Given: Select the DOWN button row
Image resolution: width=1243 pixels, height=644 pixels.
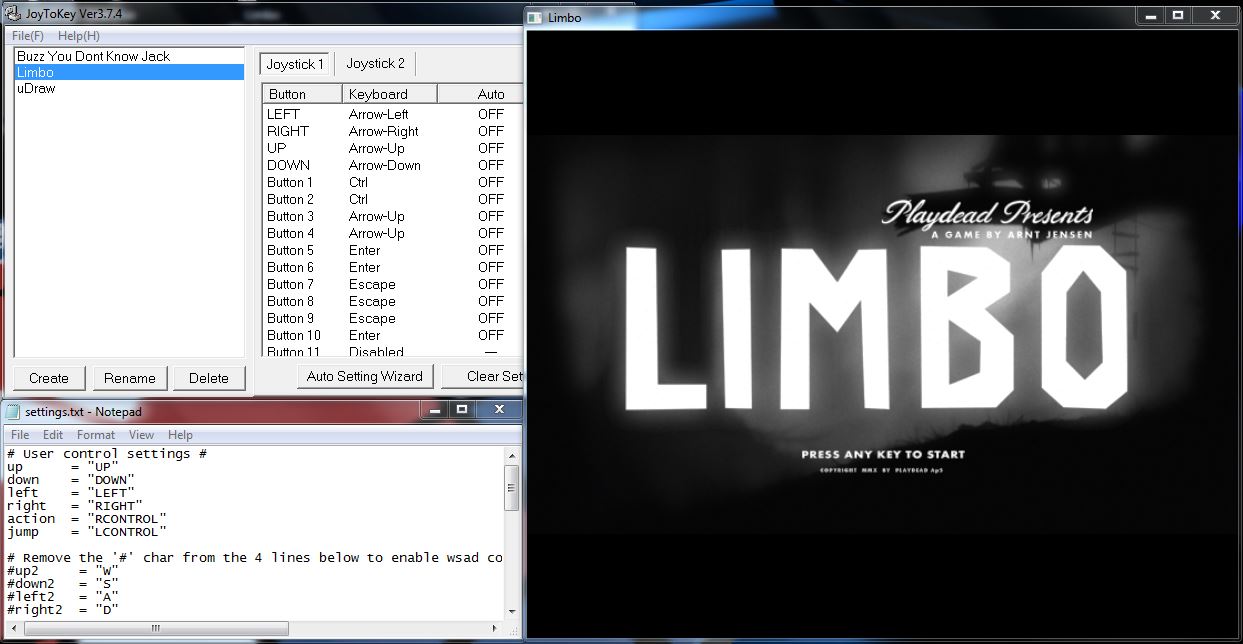Looking at the screenshot, I should pyautogui.click(x=392, y=165).
